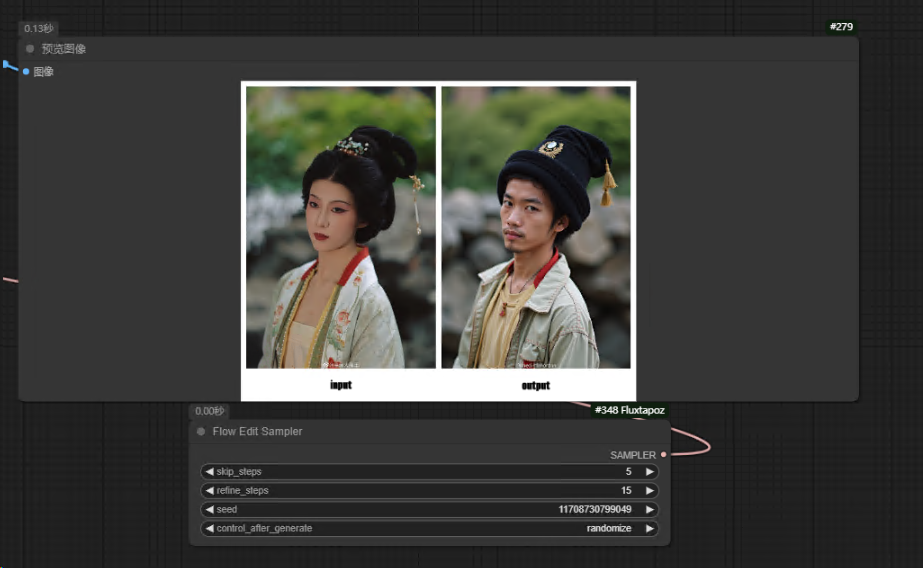Select next control_after_generate option with right arrow
Screen dimensions: 923x568
pyautogui.click(x=649, y=529)
